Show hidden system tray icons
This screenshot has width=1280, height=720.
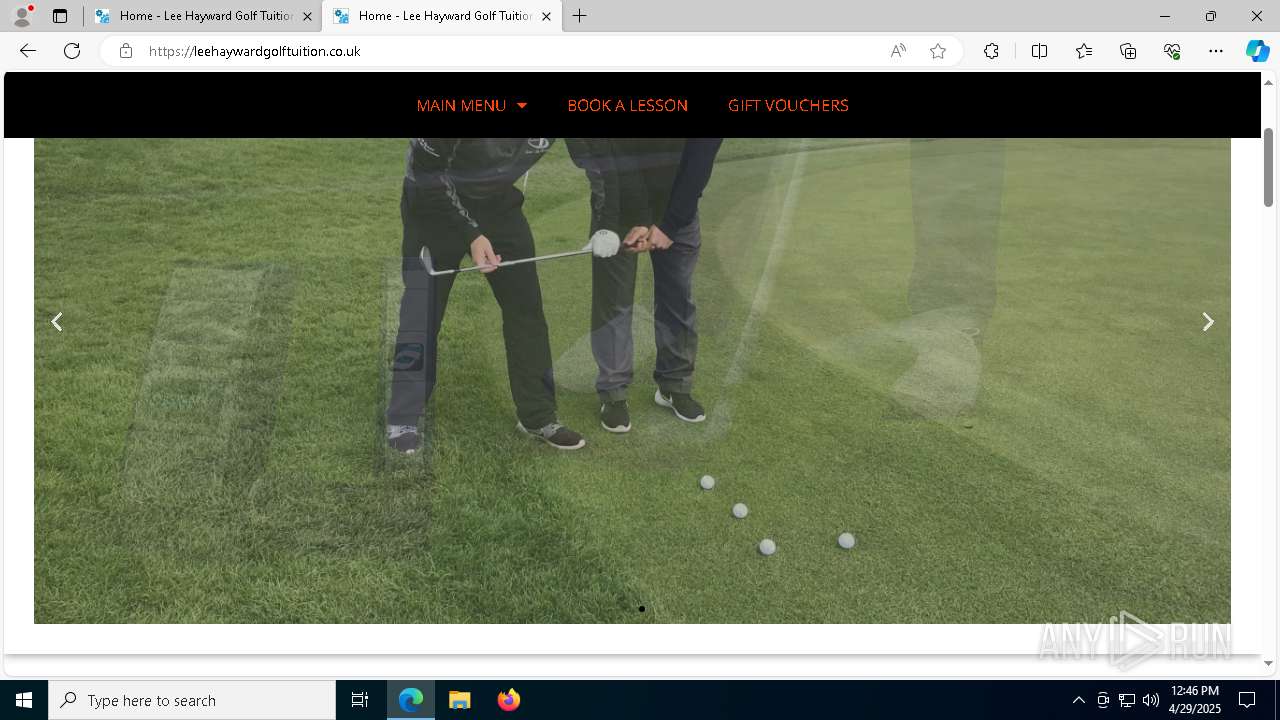[1078, 700]
